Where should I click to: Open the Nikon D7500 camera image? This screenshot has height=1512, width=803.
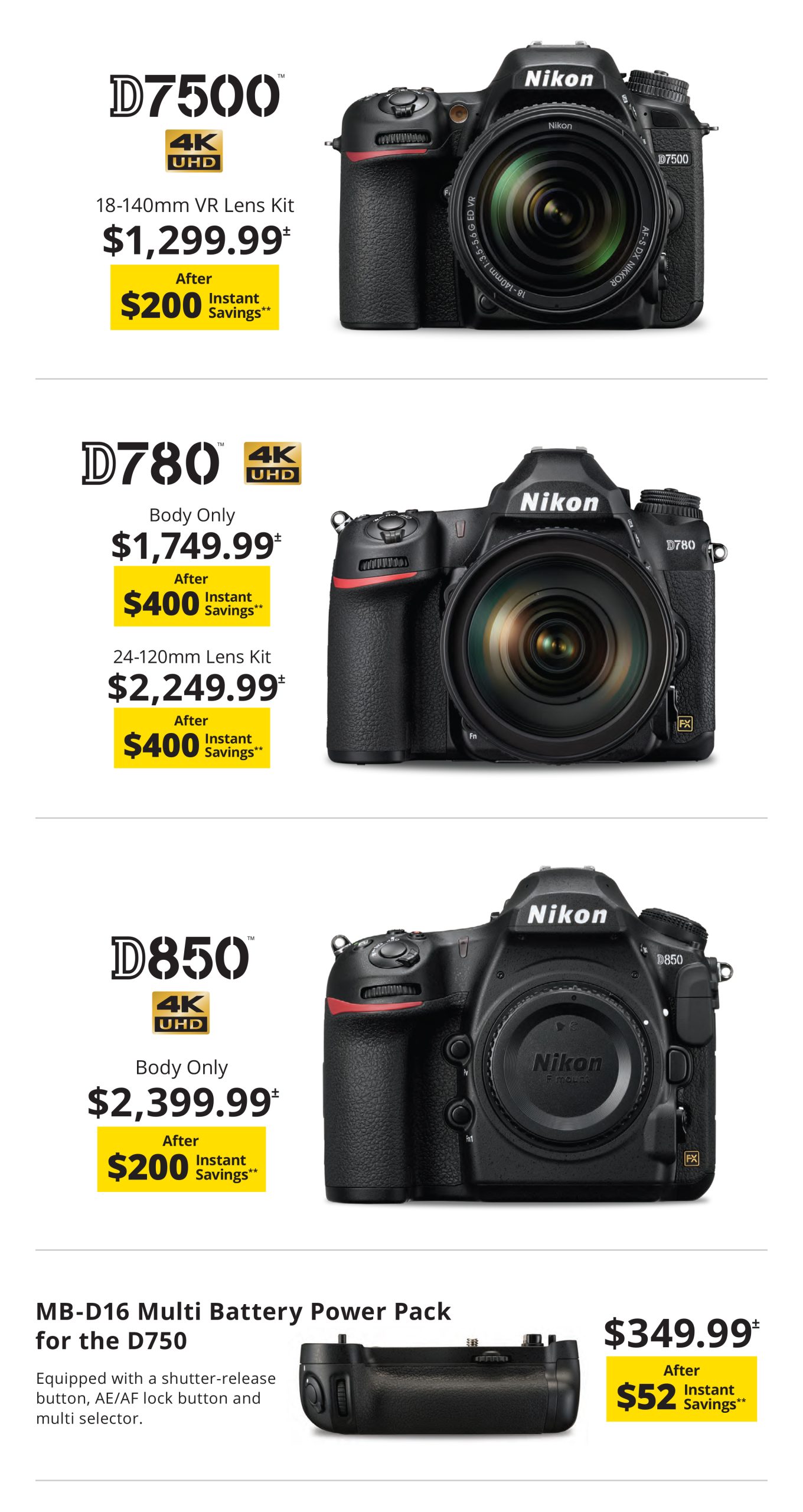521,187
